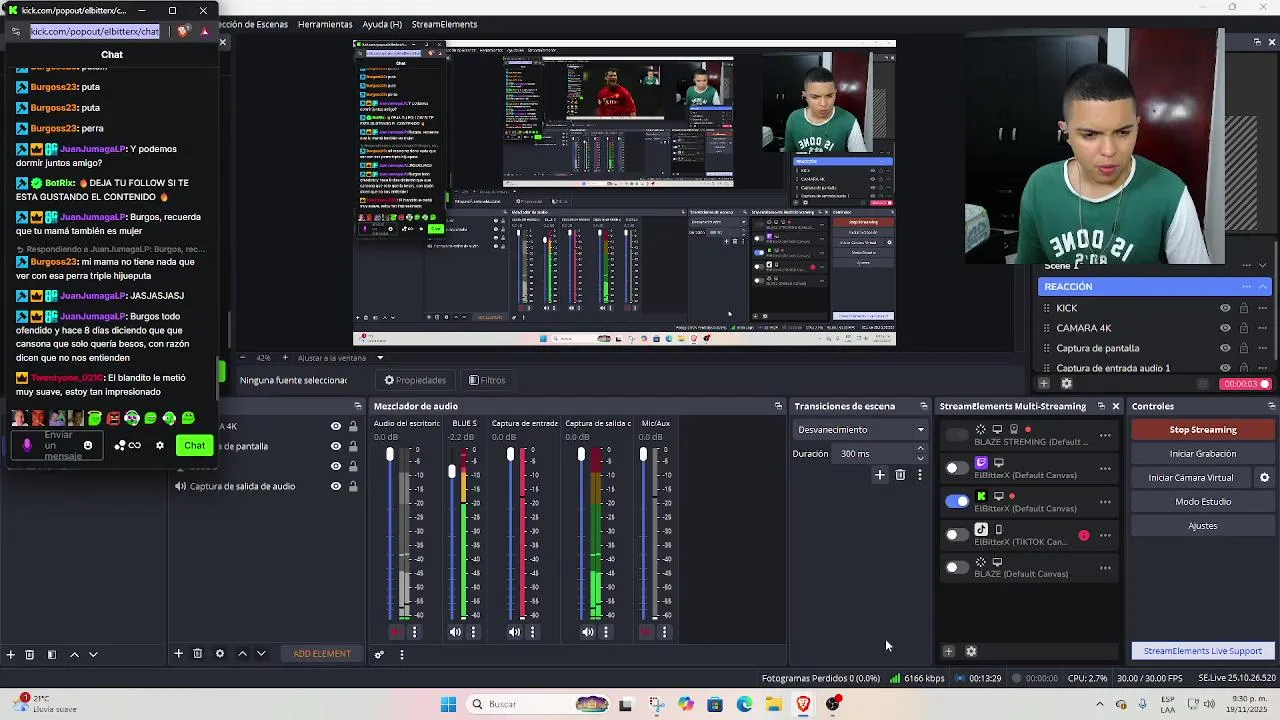Open KICK source three-dot menu
Image resolution: width=1280 pixels, height=720 pixels.
click(1263, 308)
